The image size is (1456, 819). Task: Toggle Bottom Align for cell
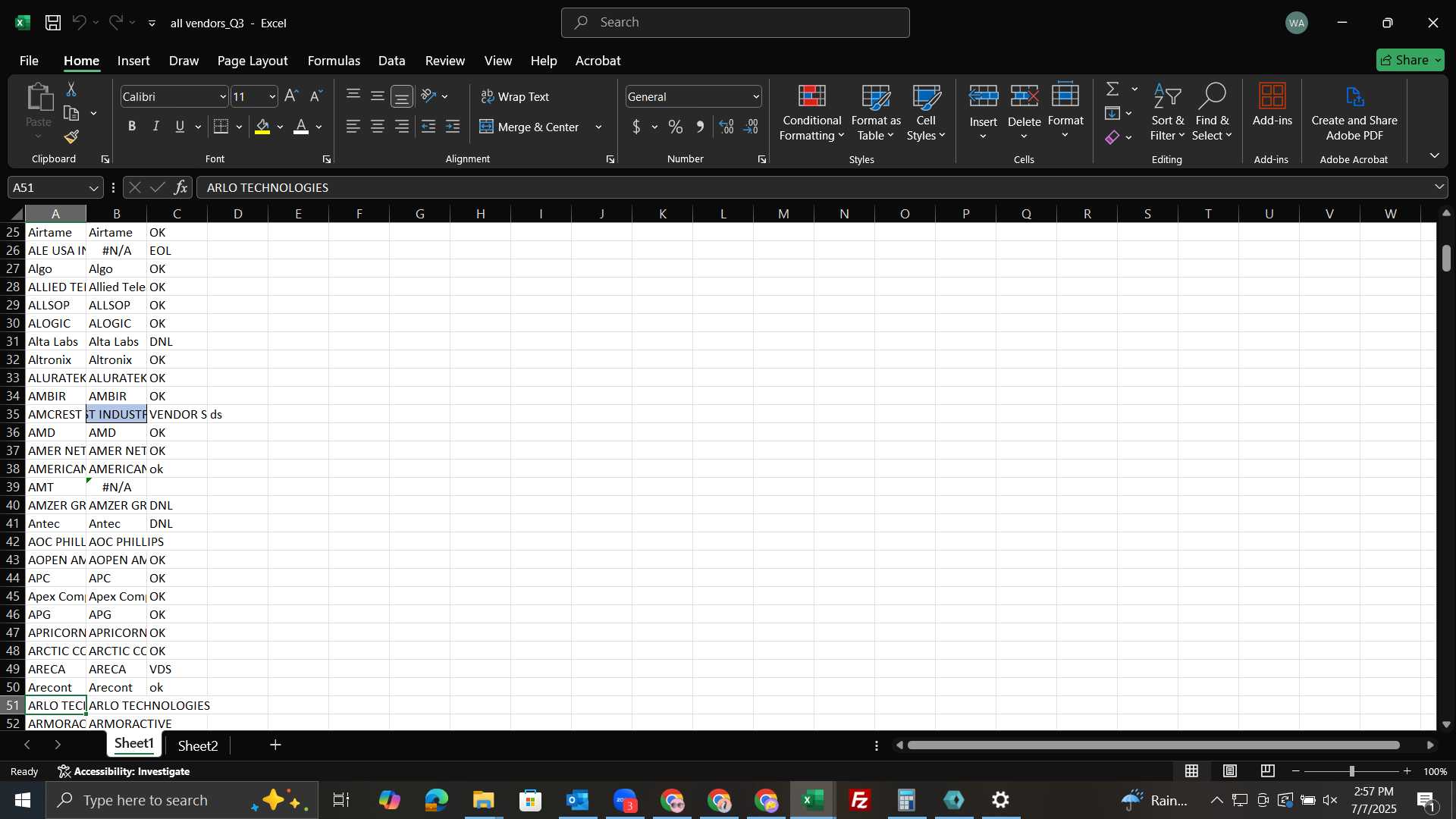[x=402, y=96]
